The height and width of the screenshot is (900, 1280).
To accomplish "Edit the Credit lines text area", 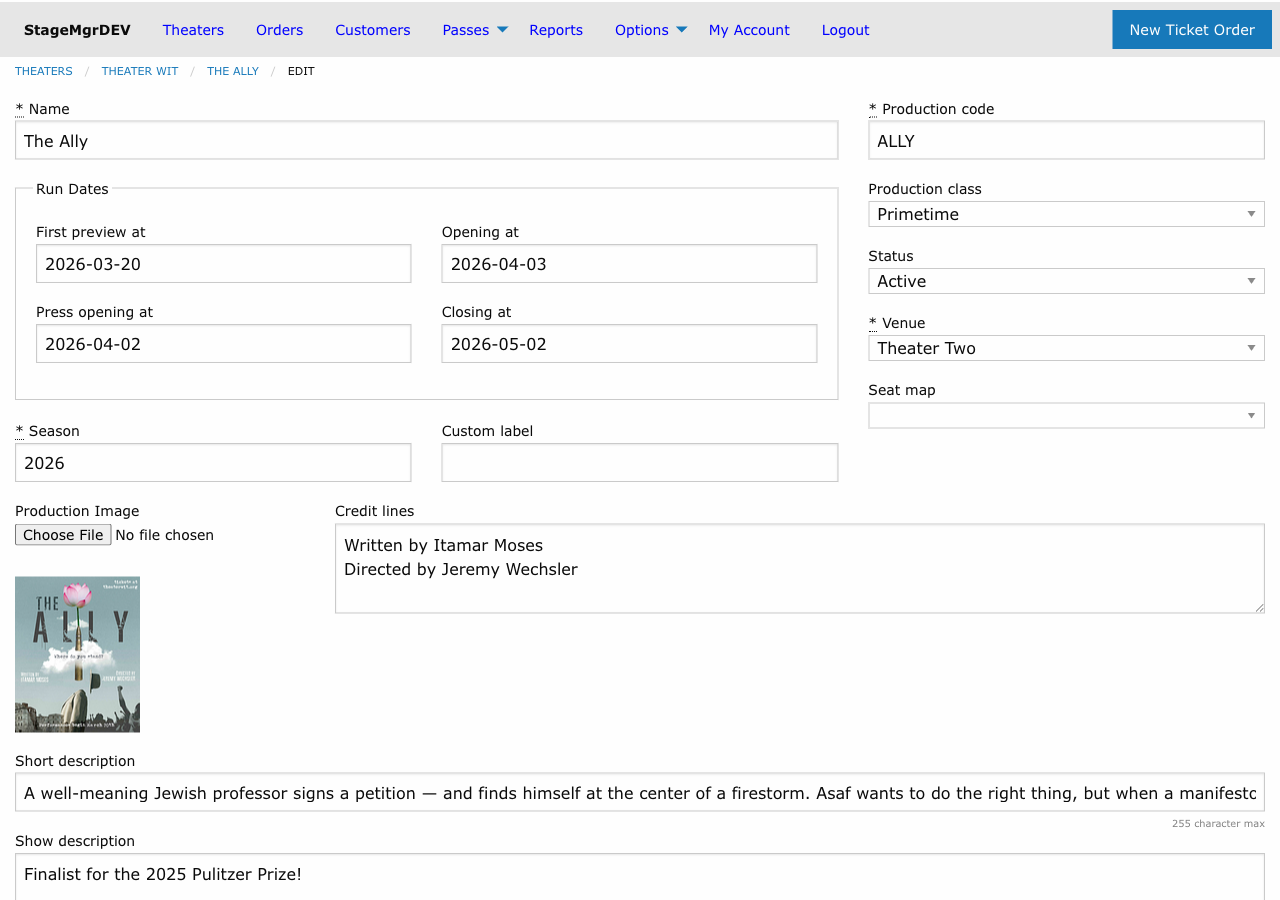I will [x=800, y=568].
